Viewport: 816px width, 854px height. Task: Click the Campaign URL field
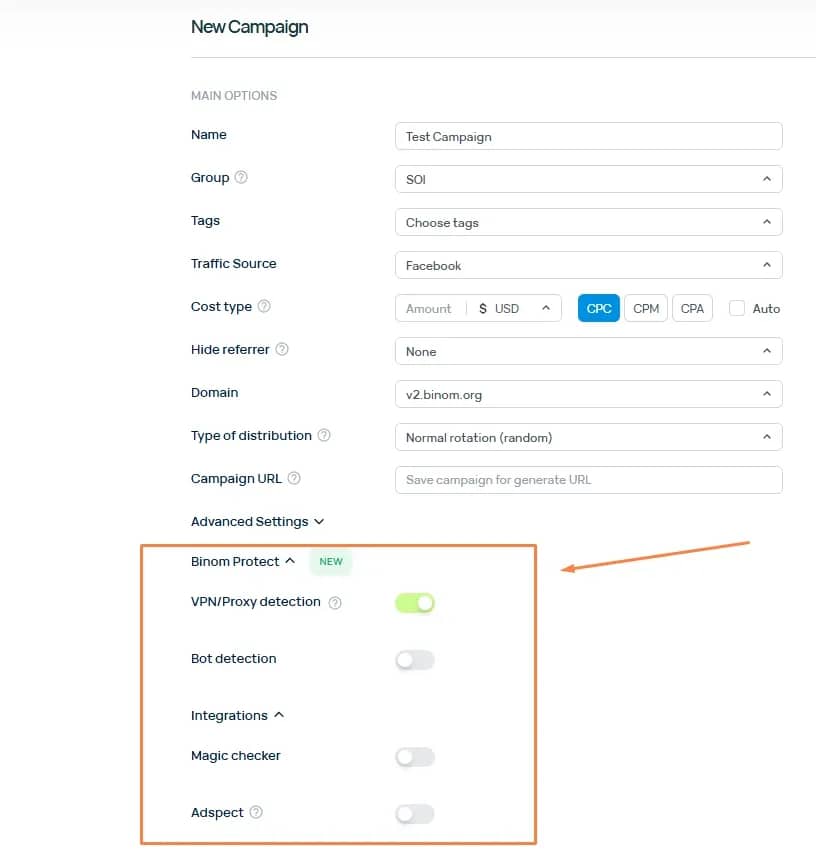click(589, 480)
